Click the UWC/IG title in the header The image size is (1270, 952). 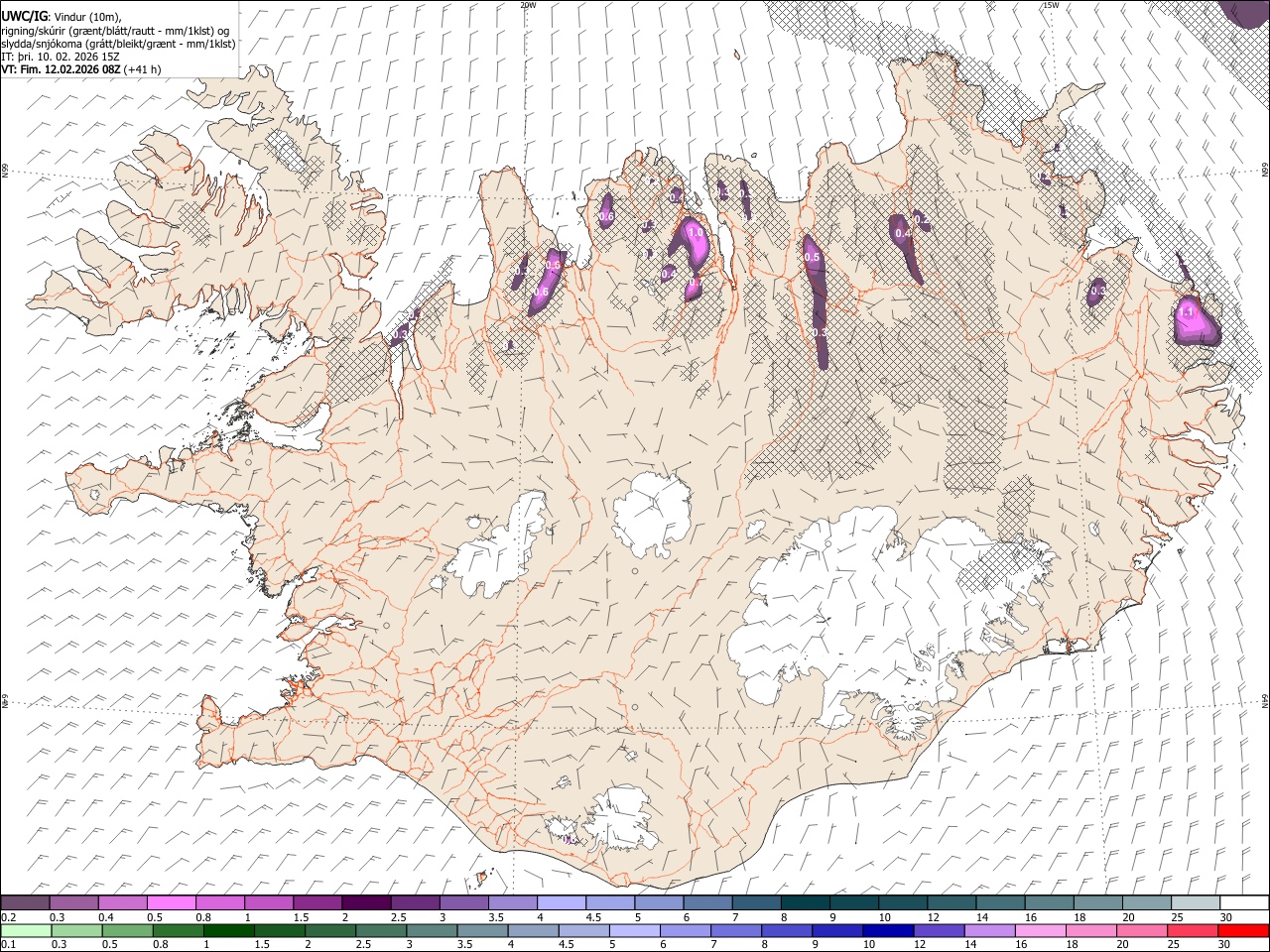pos(23,17)
